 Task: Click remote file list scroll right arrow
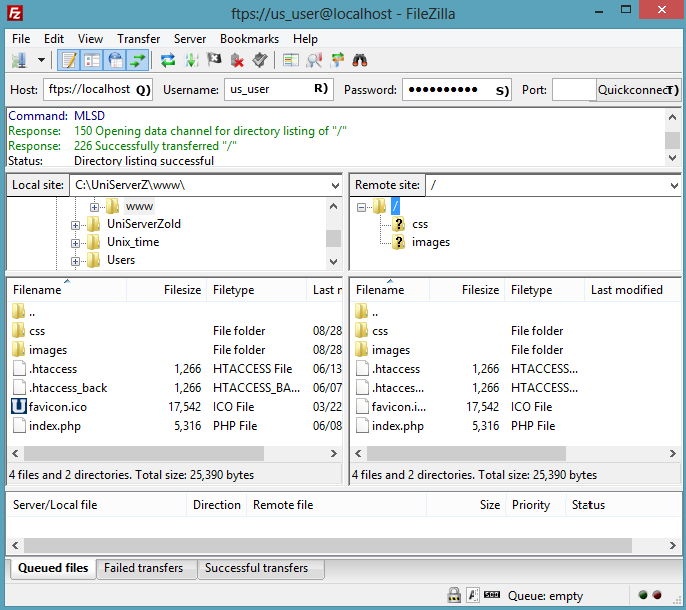click(672, 453)
